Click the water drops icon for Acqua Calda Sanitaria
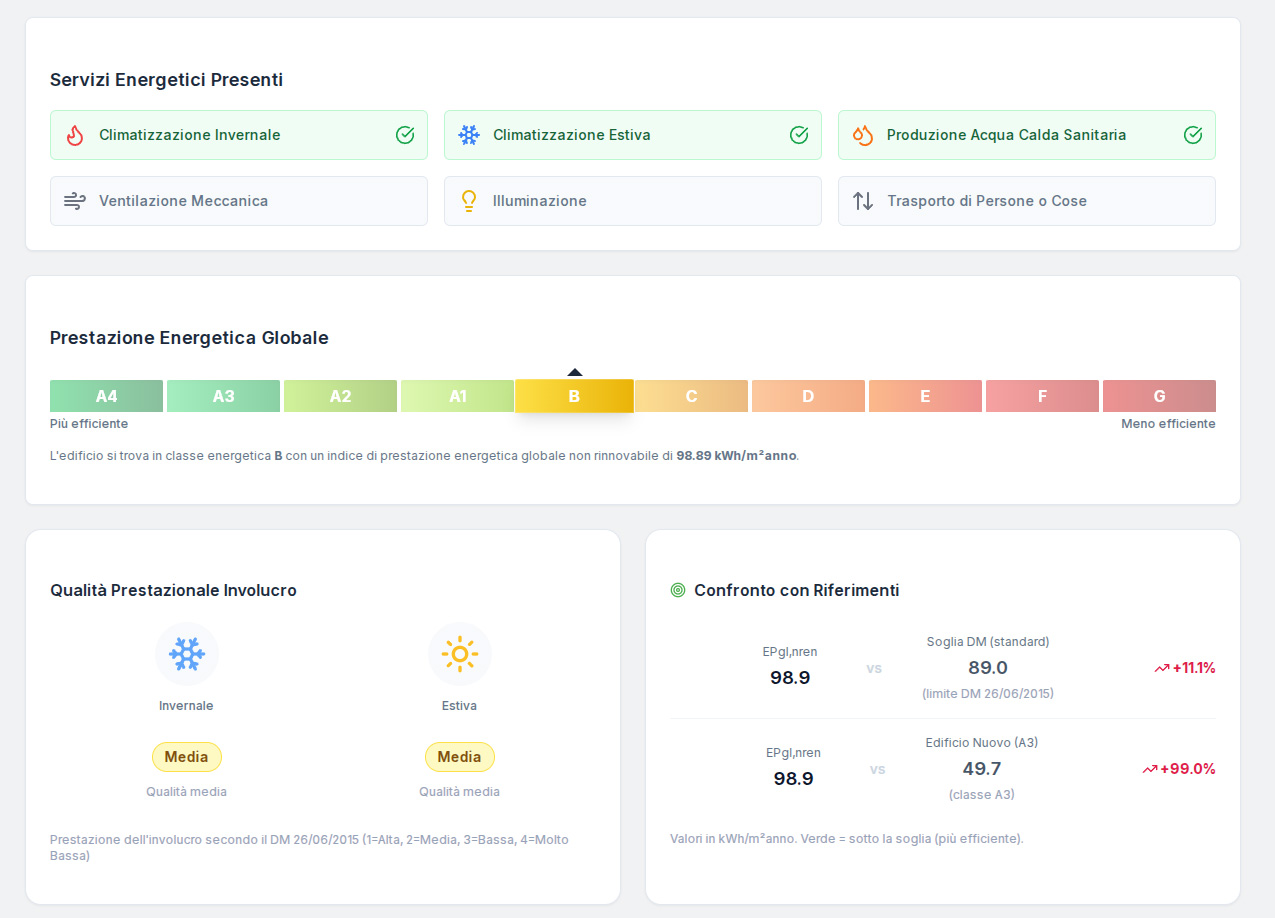 863,135
